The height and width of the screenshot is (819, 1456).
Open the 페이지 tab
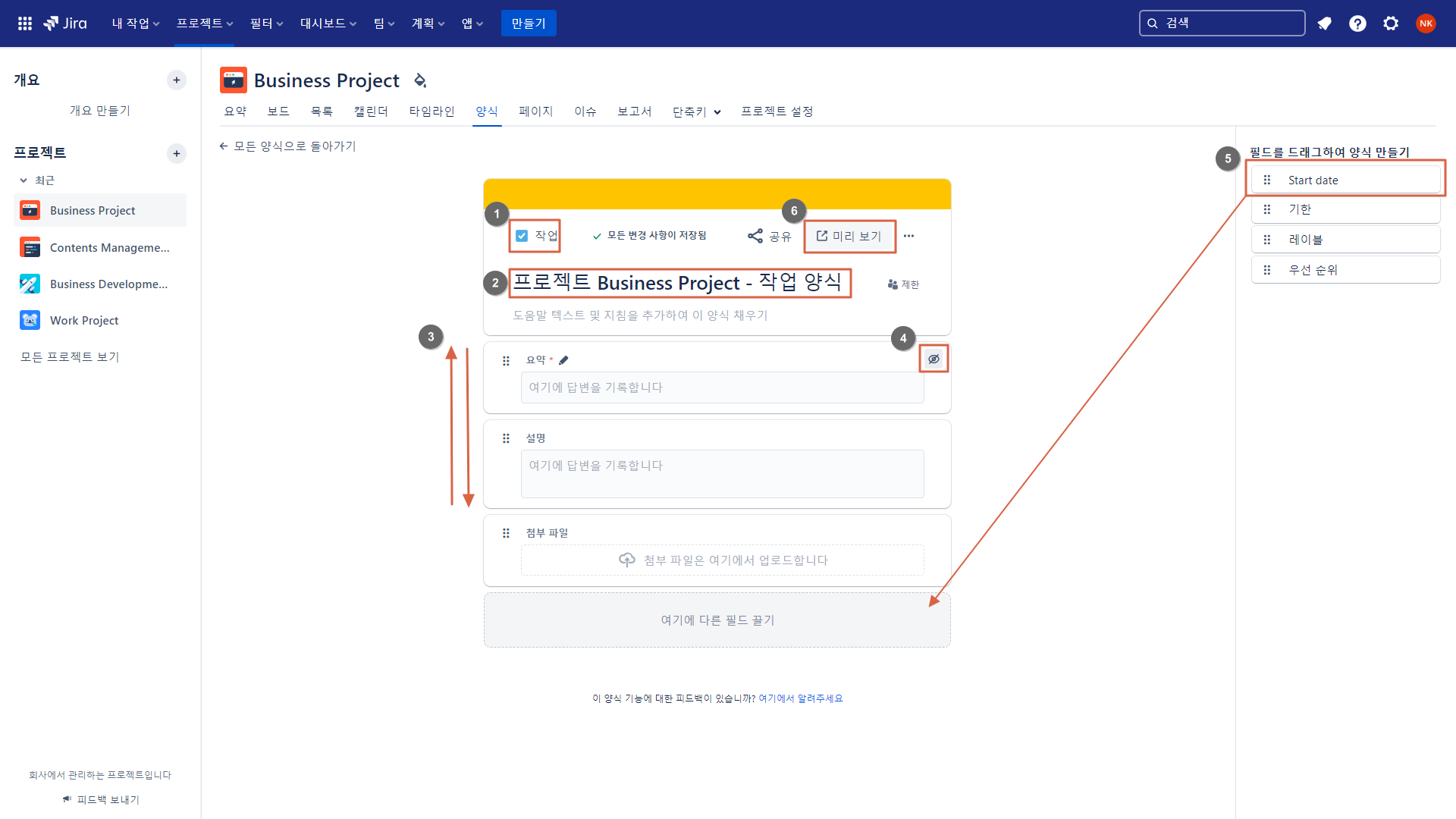pos(536,111)
